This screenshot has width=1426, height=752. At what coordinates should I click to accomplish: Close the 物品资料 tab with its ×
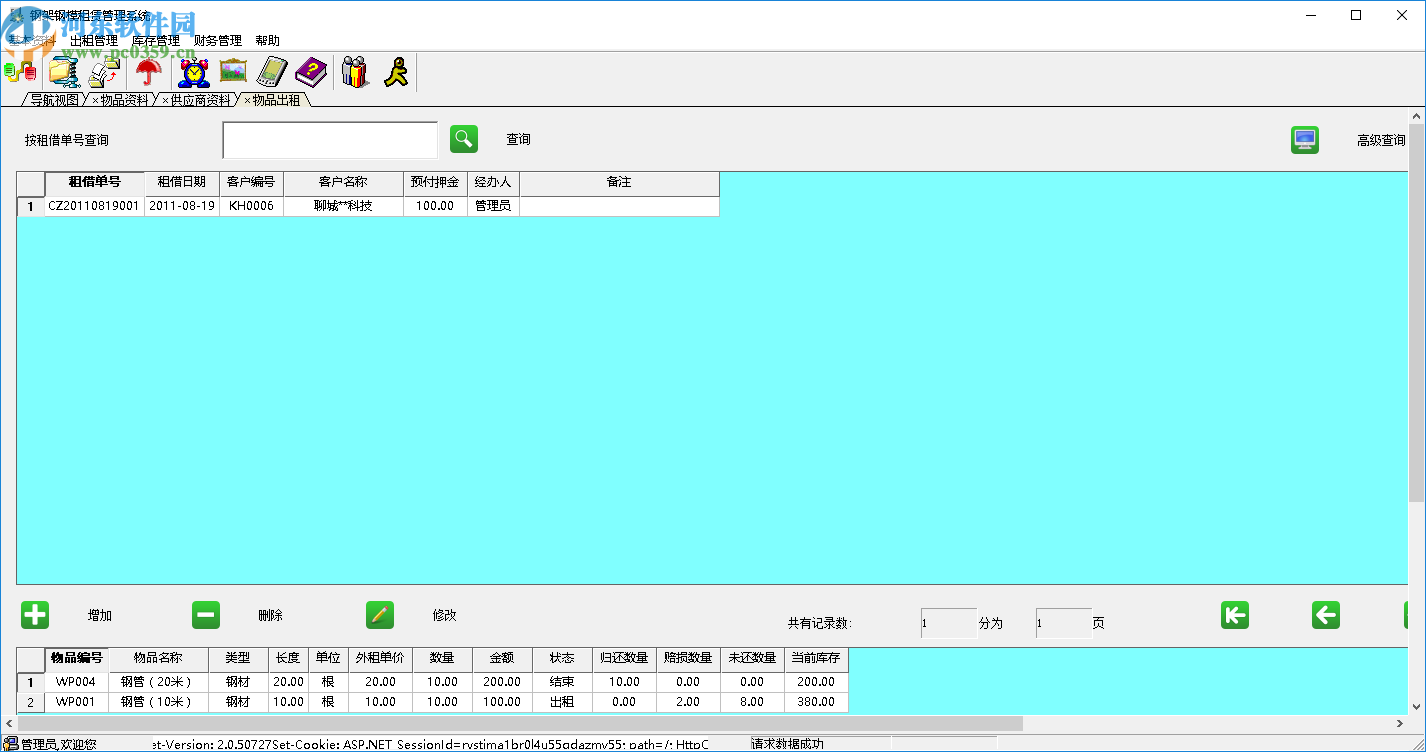coord(95,100)
